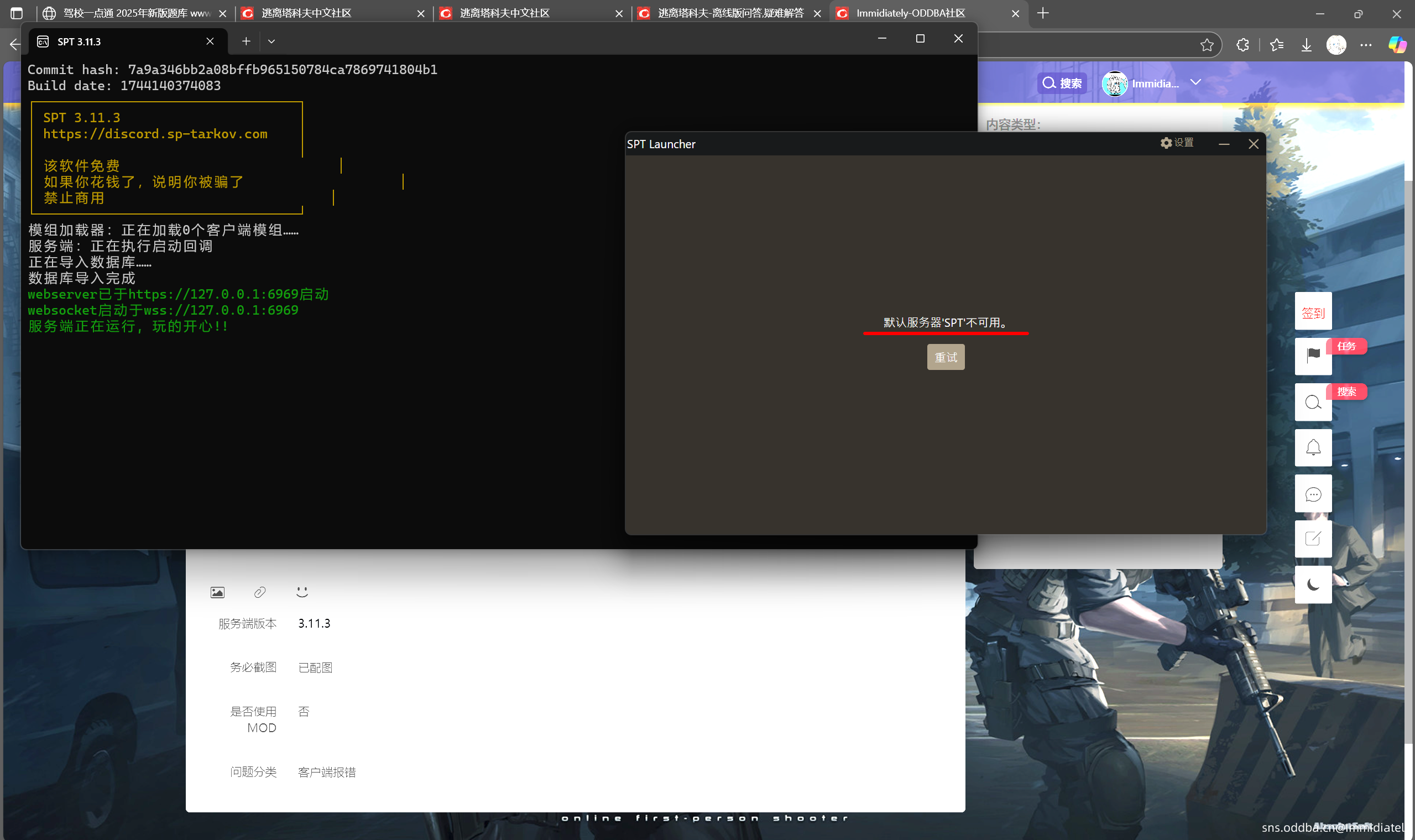Open browser profile avatar
The height and width of the screenshot is (840, 1415).
click(1336, 45)
